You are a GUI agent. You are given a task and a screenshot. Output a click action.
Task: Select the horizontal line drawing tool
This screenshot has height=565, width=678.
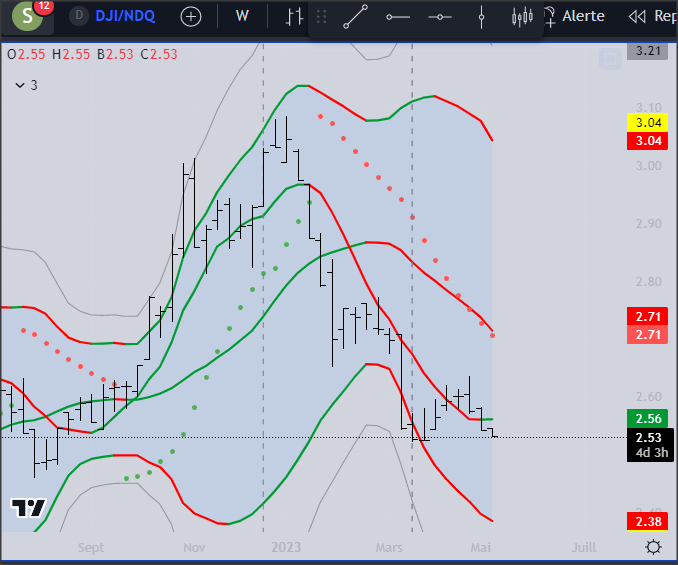440,17
